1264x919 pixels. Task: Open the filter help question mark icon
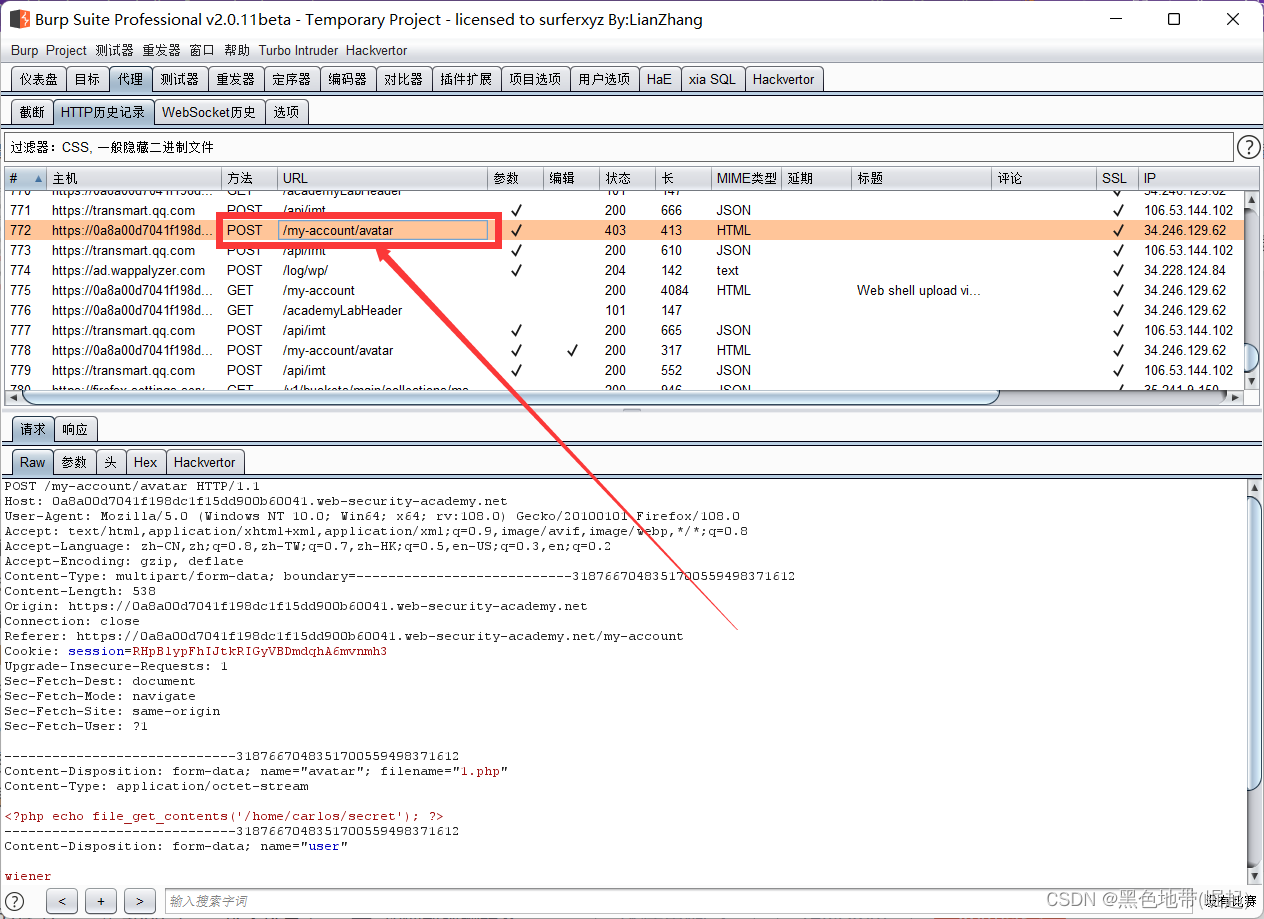[1248, 147]
